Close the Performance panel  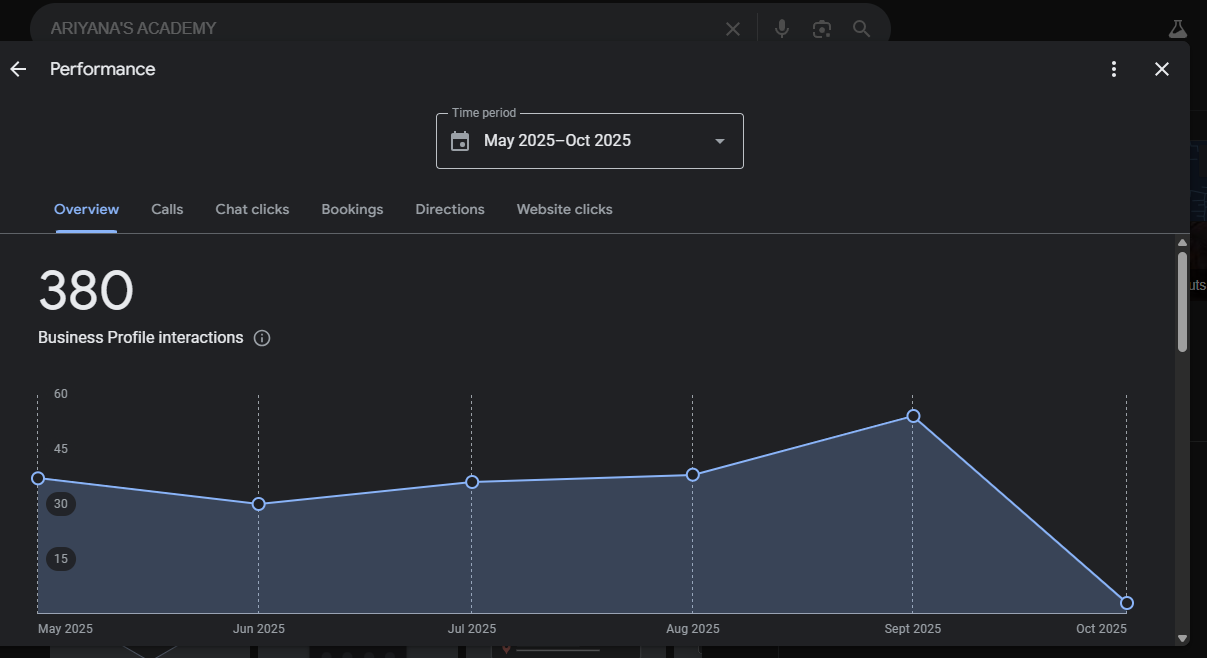point(1161,69)
